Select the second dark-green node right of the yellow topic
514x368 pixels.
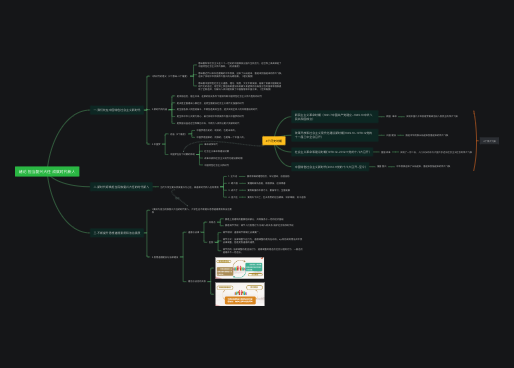(335, 135)
